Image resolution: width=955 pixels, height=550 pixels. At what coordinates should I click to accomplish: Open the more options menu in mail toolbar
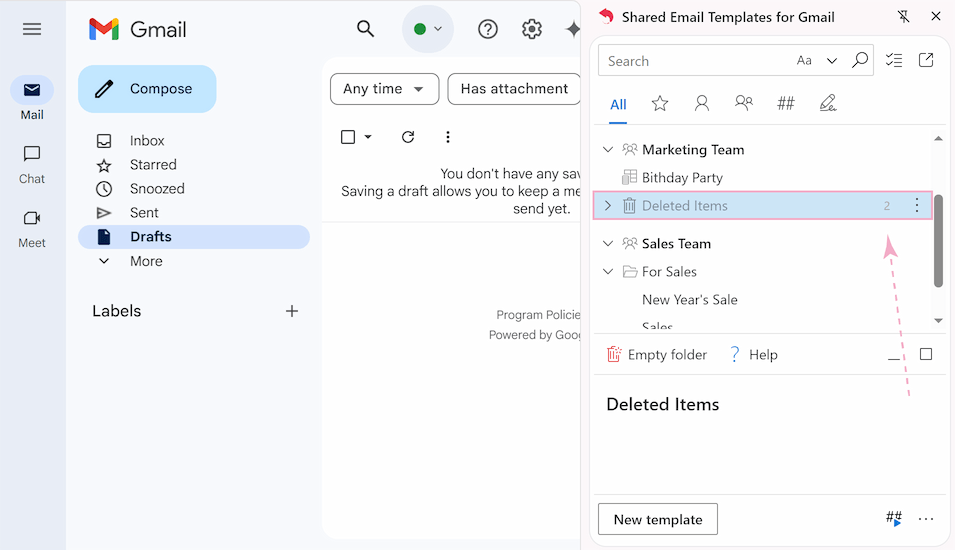(448, 137)
